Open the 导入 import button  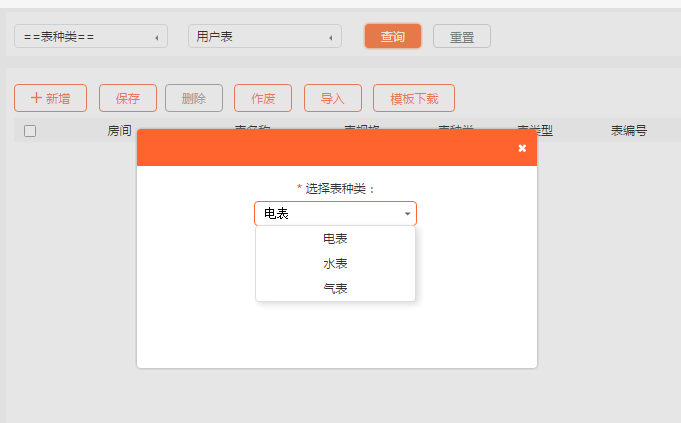click(x=333, y=98)
